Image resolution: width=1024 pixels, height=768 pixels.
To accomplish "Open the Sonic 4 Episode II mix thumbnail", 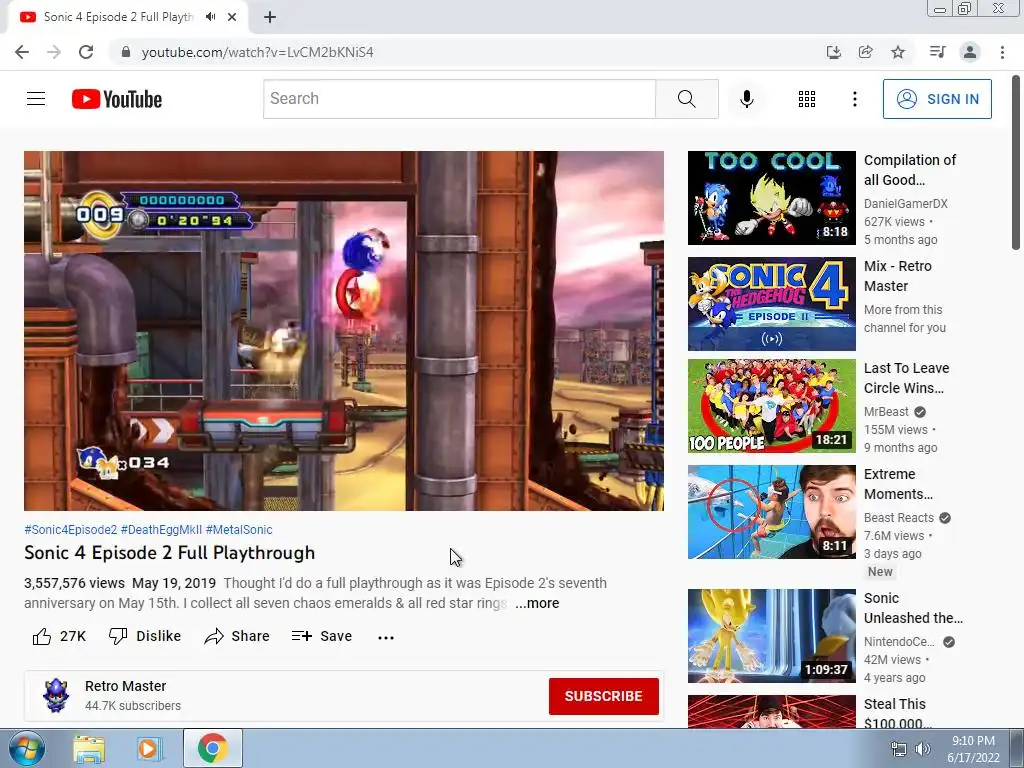I will click(x=771, y=304).
